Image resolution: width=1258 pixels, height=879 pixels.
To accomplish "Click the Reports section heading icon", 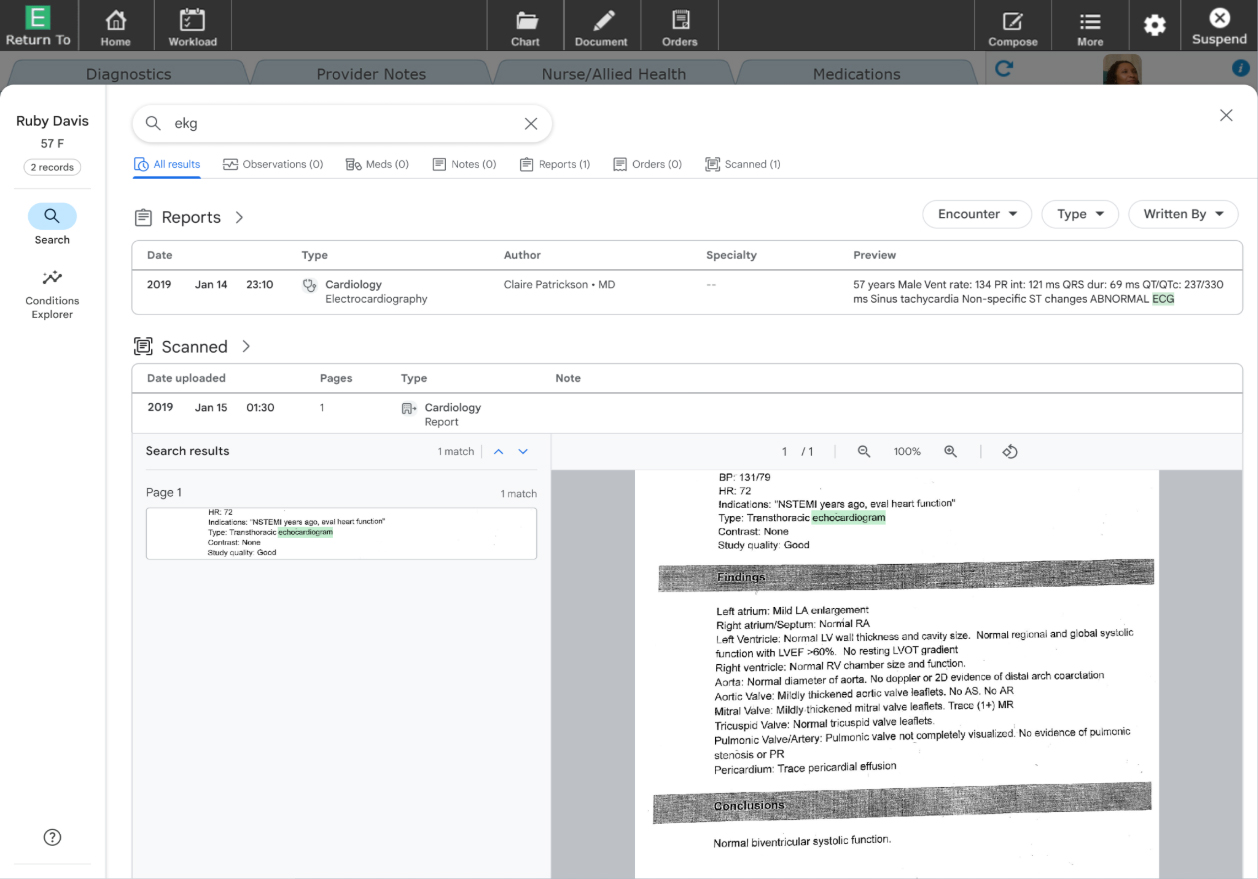I will click(144, 217).
